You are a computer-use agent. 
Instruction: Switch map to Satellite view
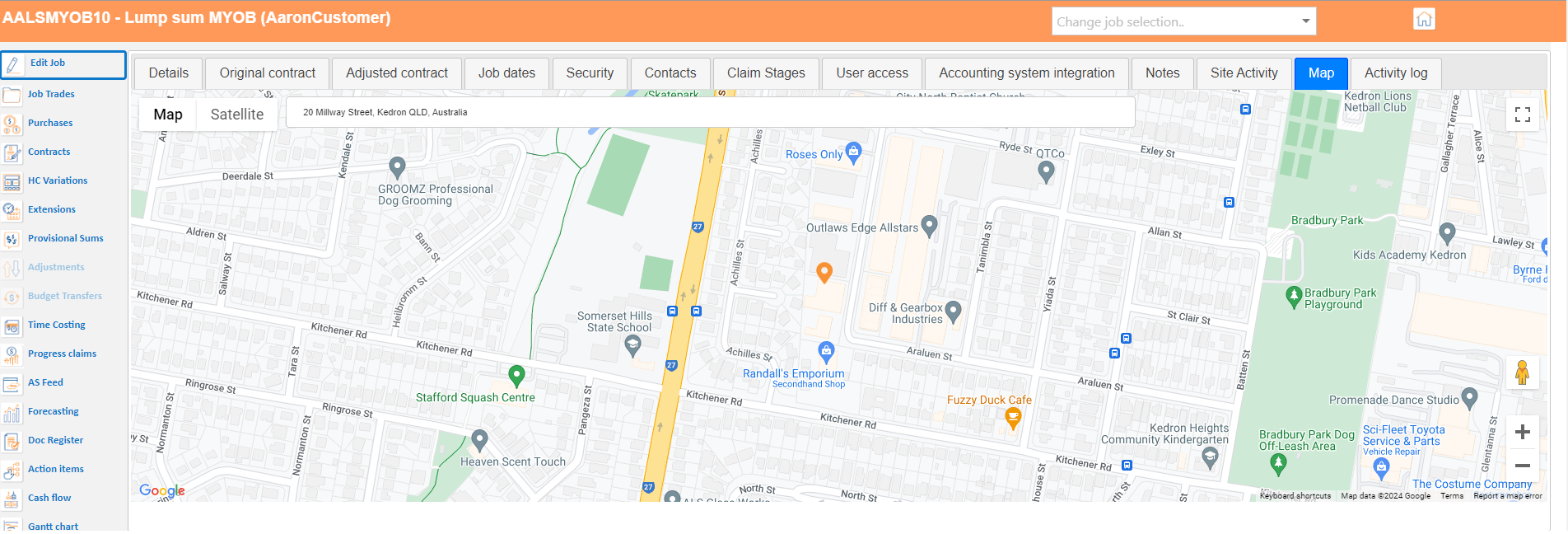coord(237,115)
